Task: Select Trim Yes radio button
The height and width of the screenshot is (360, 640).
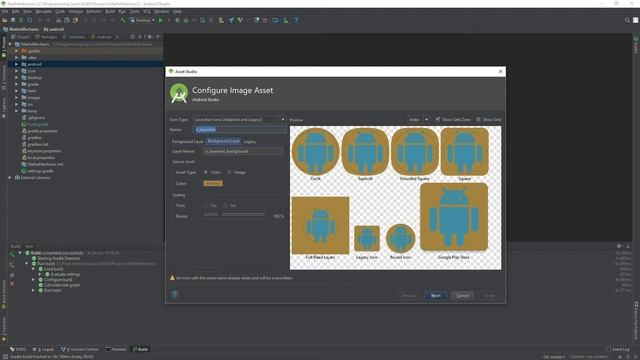Action: click(x=206, y=205)
